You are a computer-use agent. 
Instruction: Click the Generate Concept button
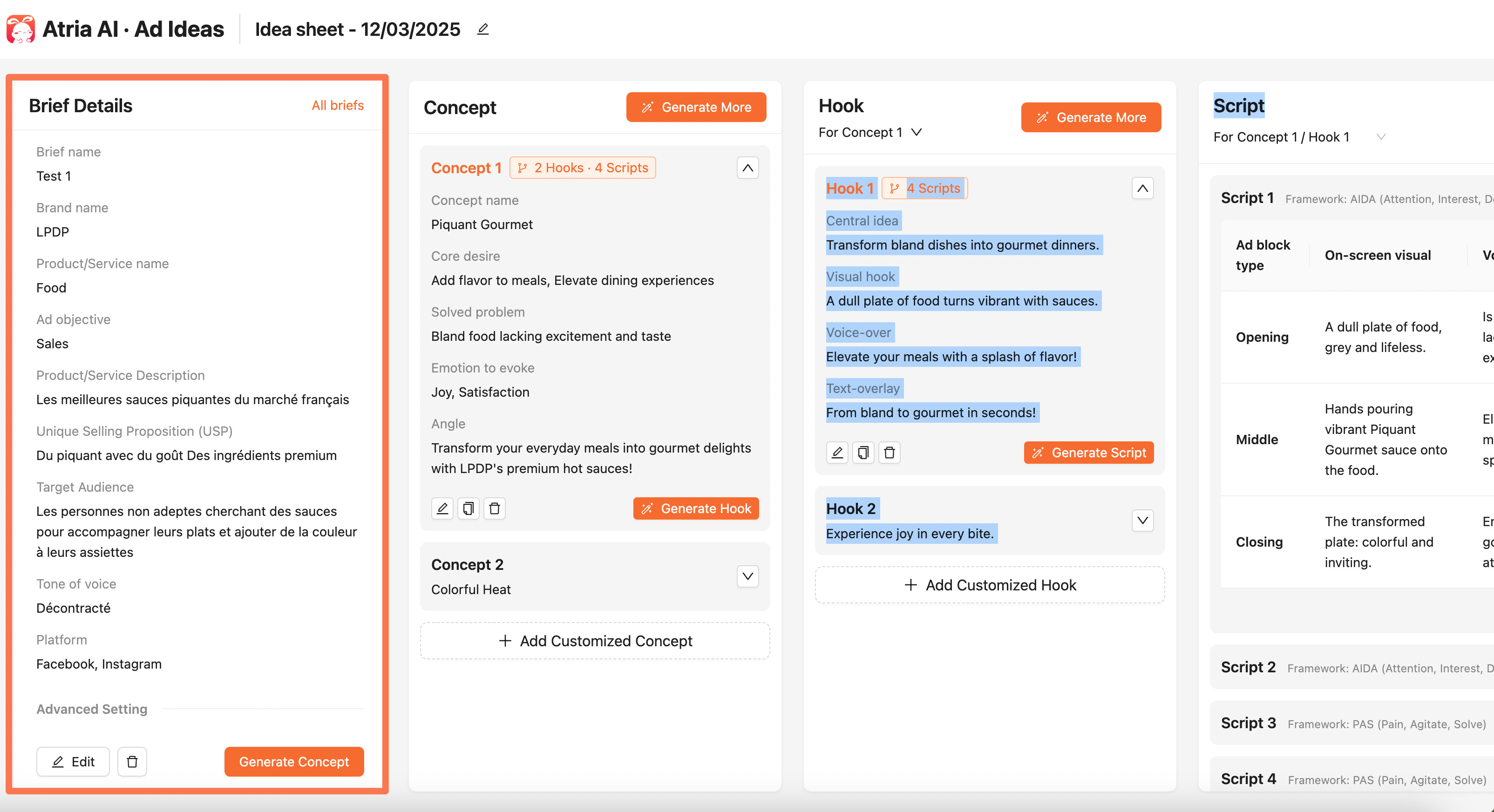(x=294, y=762)
